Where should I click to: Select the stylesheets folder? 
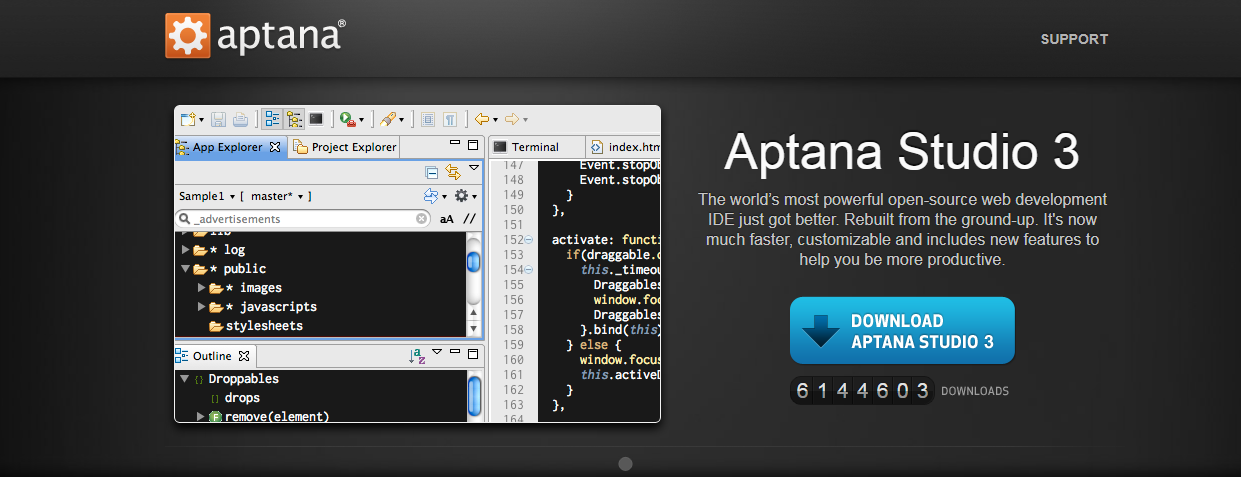click(256, 326)
